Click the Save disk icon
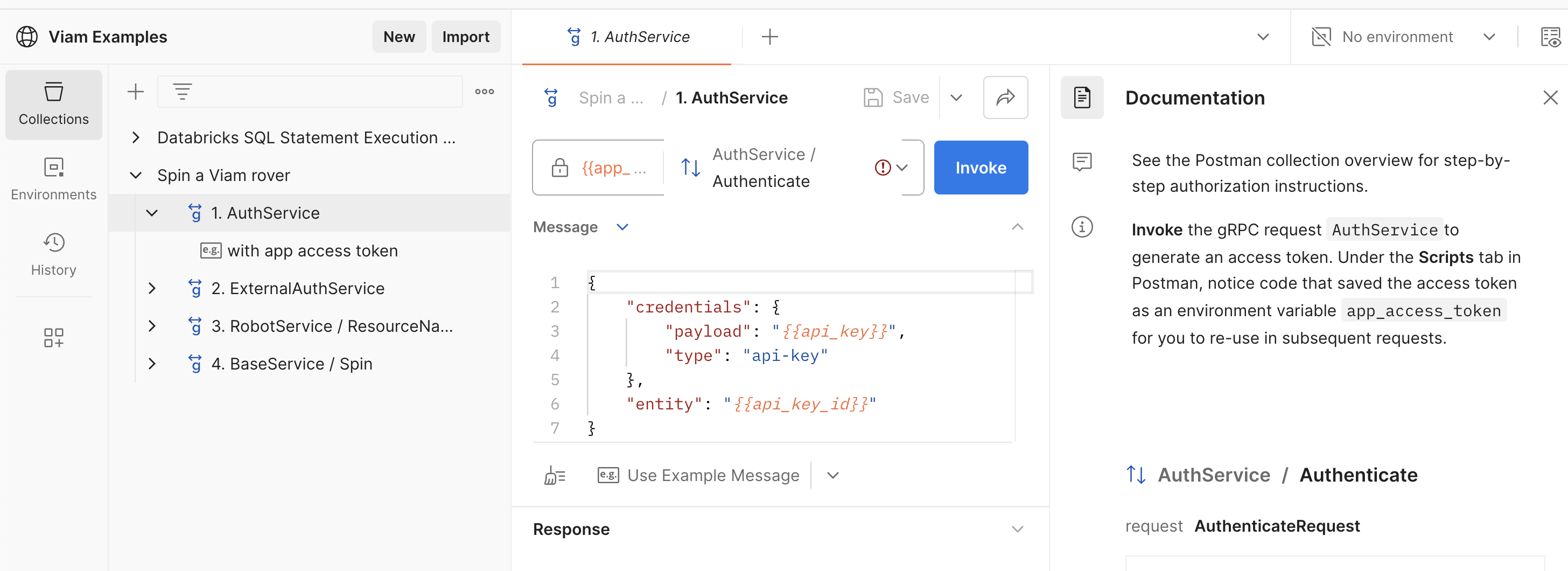Image resolution: width=1568 pixels, height=571 pixels. (x=873, y=98)
